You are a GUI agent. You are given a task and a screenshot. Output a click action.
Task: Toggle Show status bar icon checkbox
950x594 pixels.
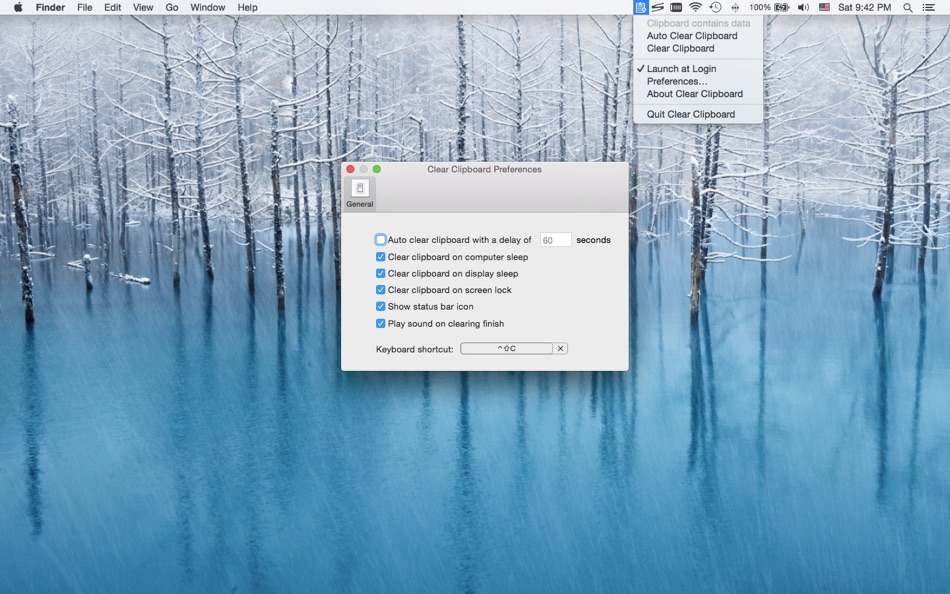click(380, 307)
